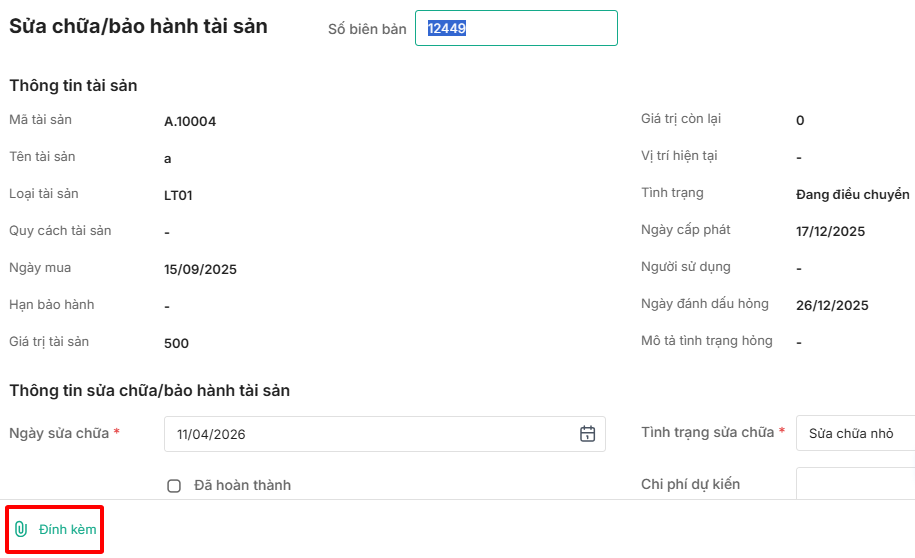Click the Tên tài sản value "a"
Viewport: 915px width, 558px height.
168,158
